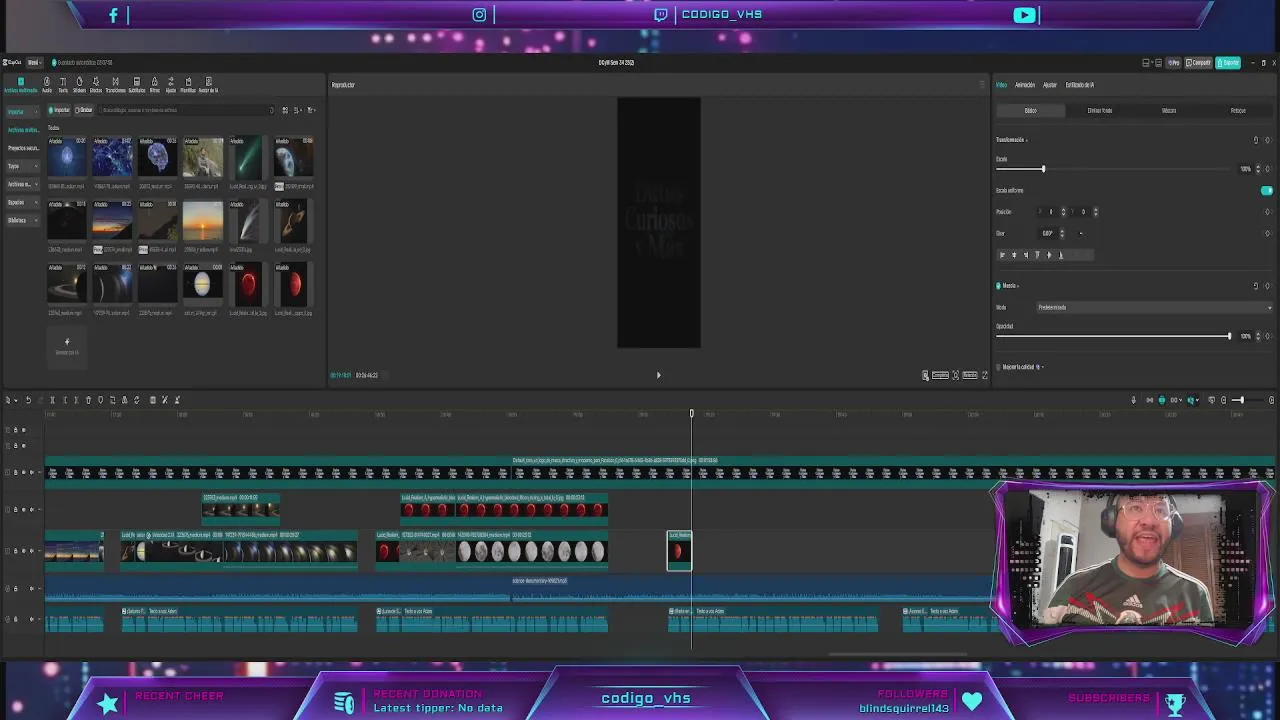Open the Efectos tab

[96, 84]
